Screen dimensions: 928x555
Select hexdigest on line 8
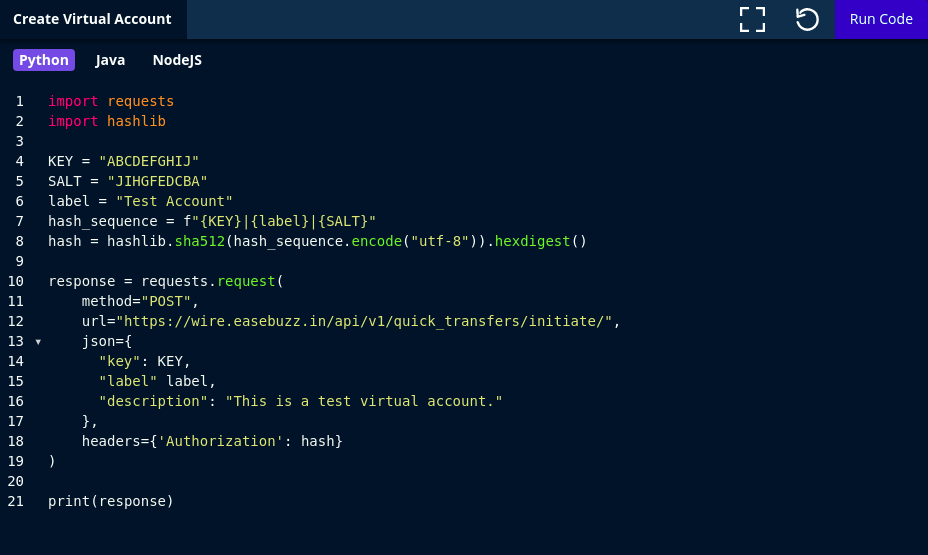coord(532,241)
